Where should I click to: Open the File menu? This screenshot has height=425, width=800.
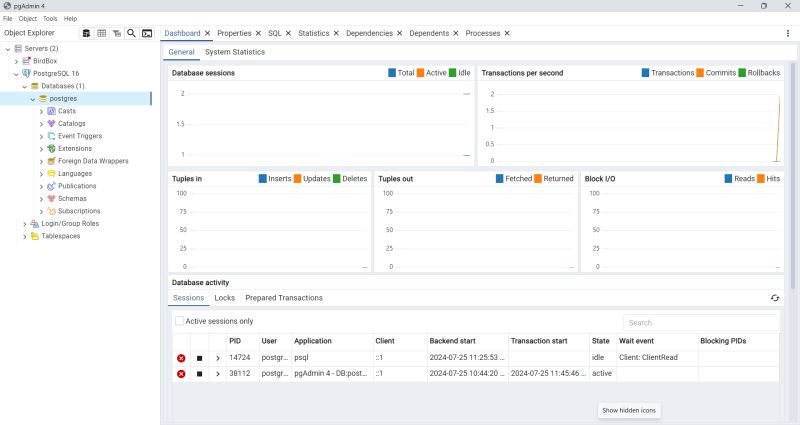(8, 18)
